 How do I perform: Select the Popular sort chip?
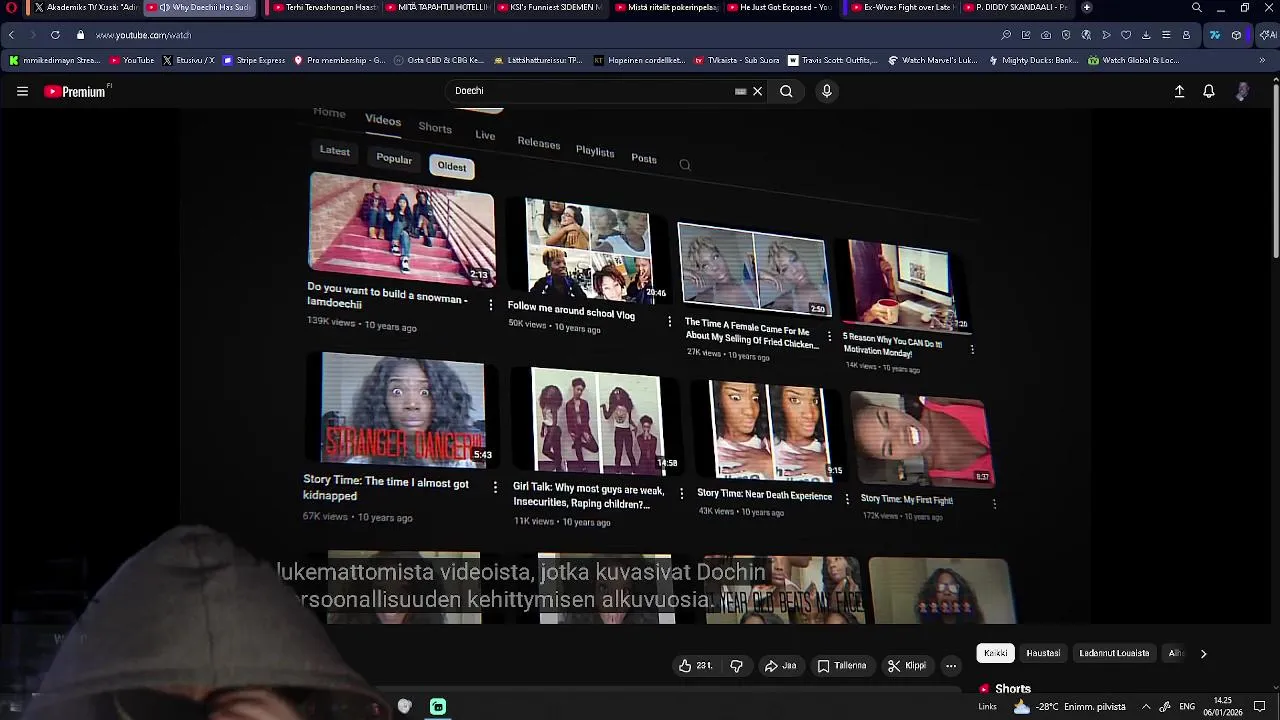[394, 159]
